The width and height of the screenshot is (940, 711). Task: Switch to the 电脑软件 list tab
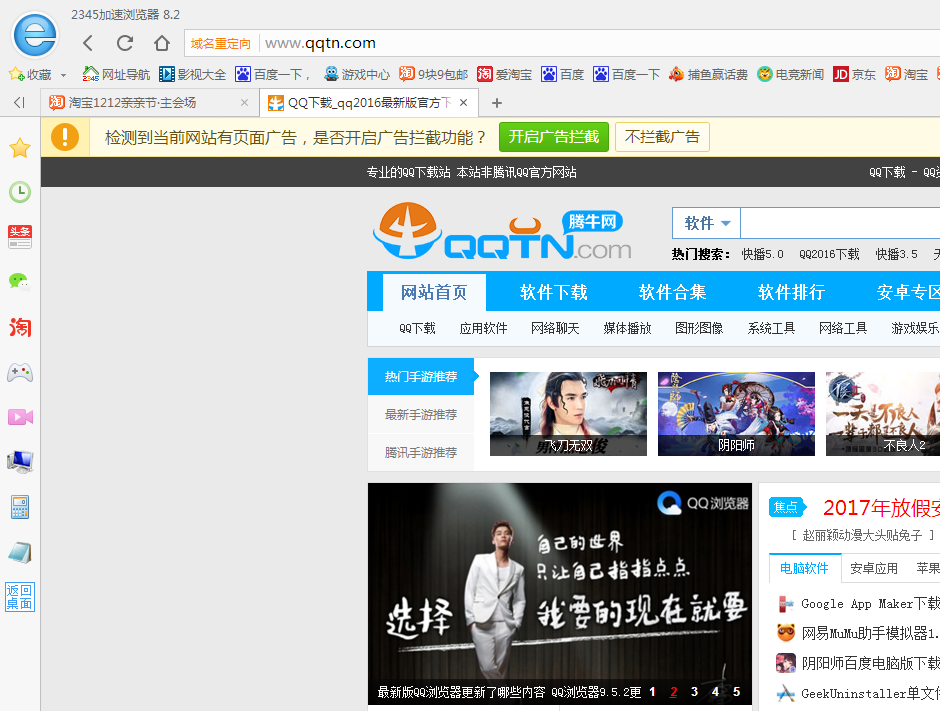coord(805,568)
